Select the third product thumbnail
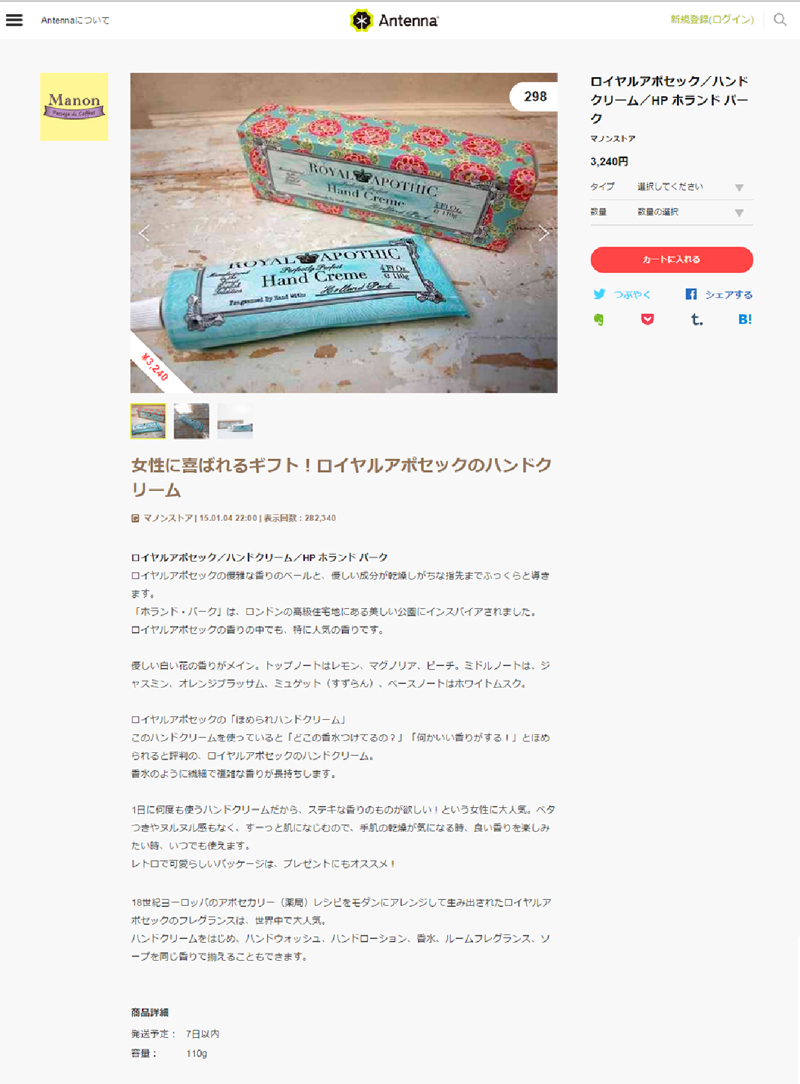The height and width of the screenshot is (1084, 800). (x=235, y=421)
